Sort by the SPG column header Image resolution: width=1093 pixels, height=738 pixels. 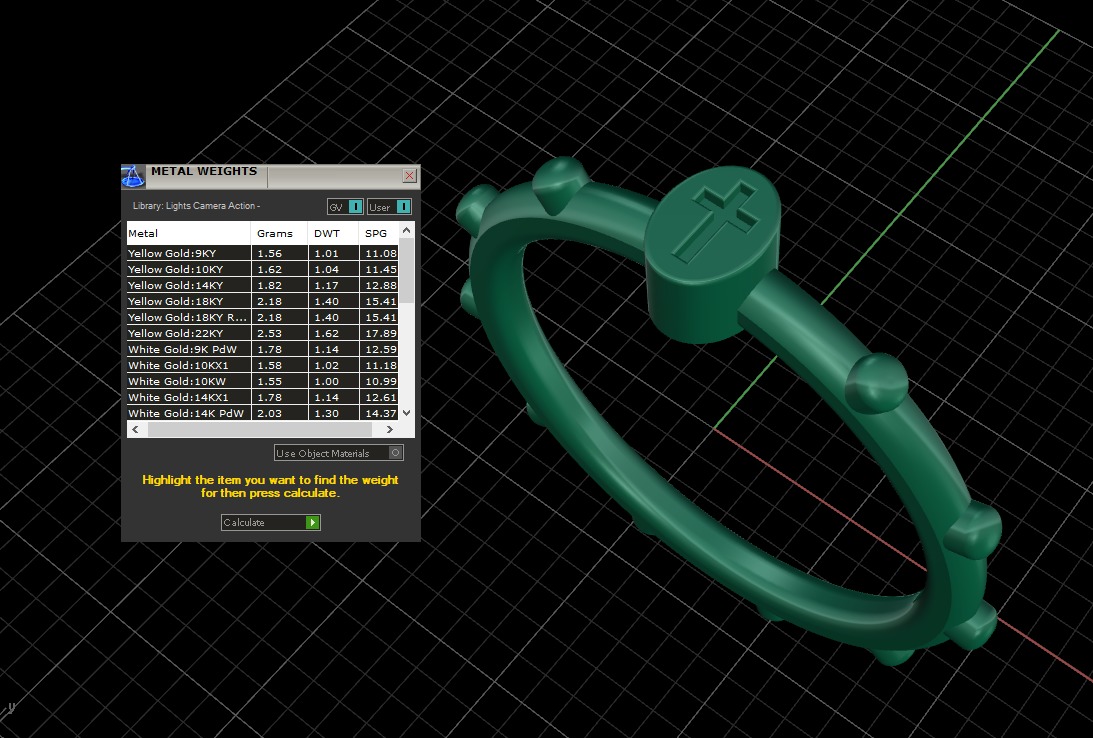point(379,233)
